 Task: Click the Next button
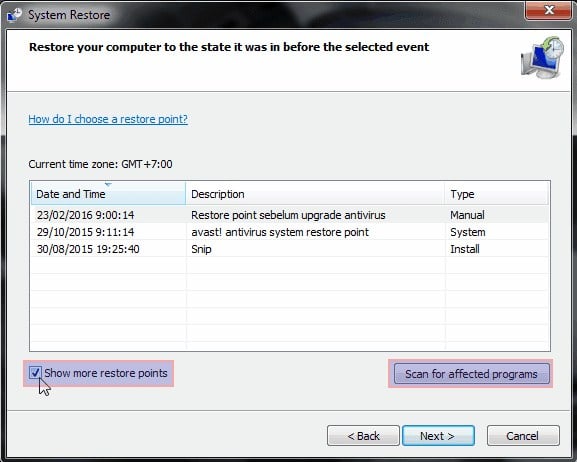click(x=438, y=436)
